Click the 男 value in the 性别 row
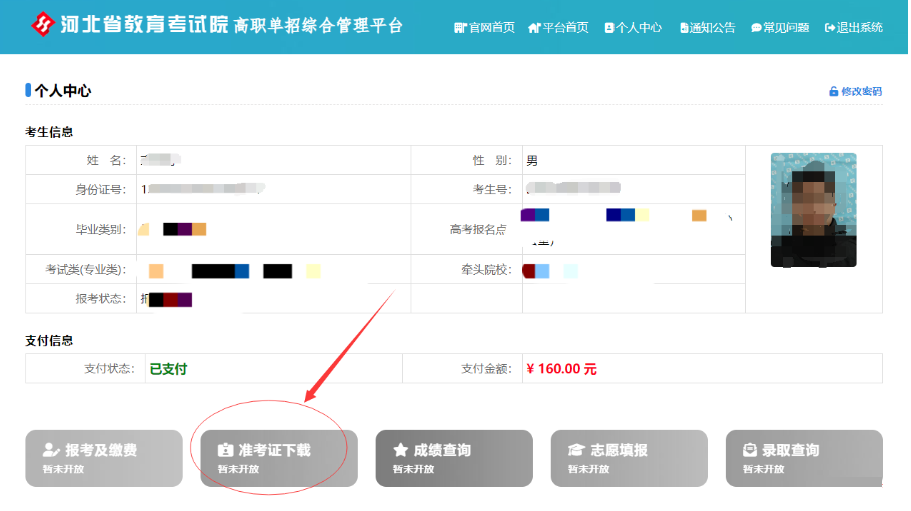This screenshot has width=911, height=511. tap(532, 161)
